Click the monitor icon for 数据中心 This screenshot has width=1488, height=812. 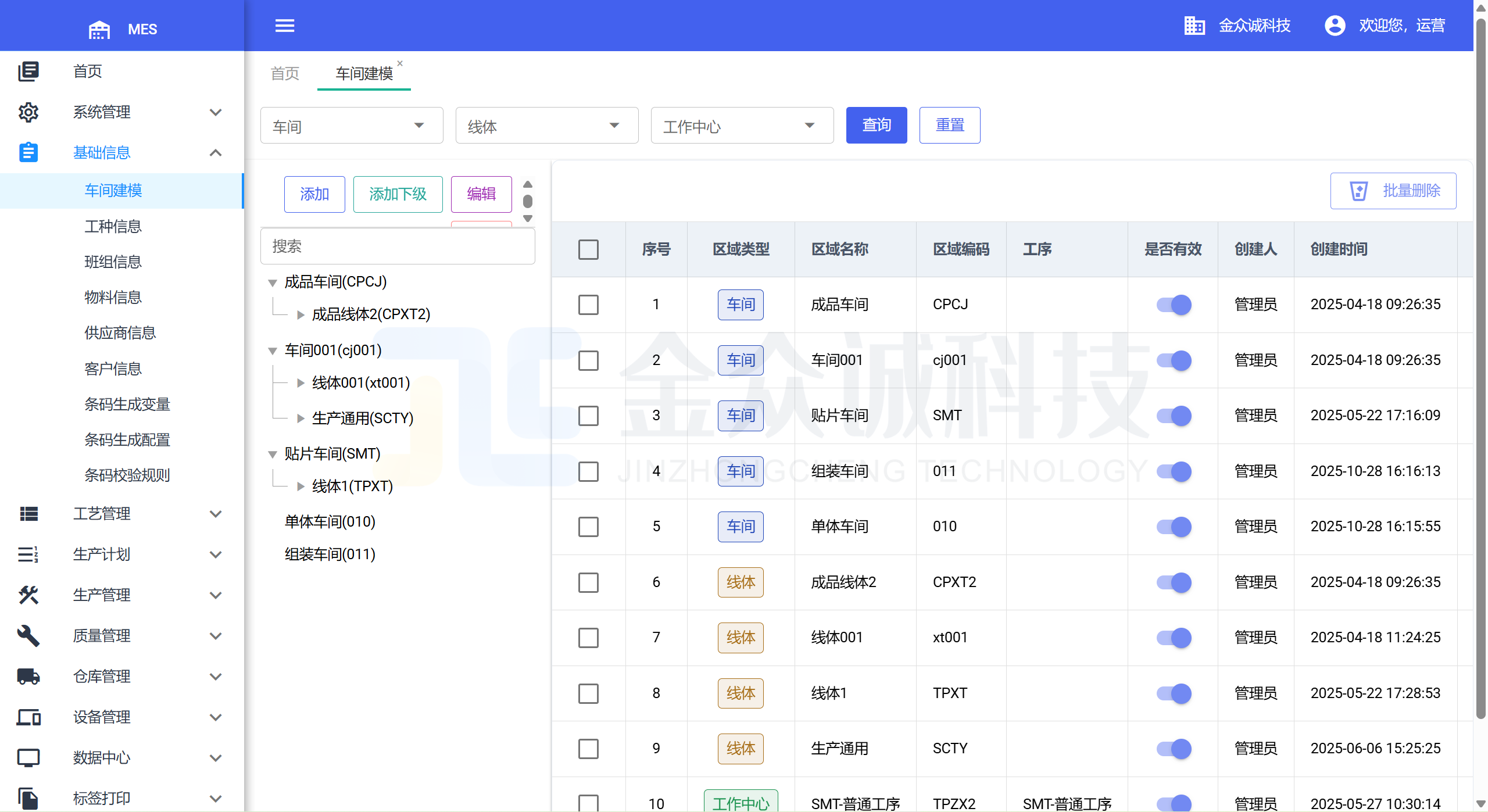click(28, 758)
